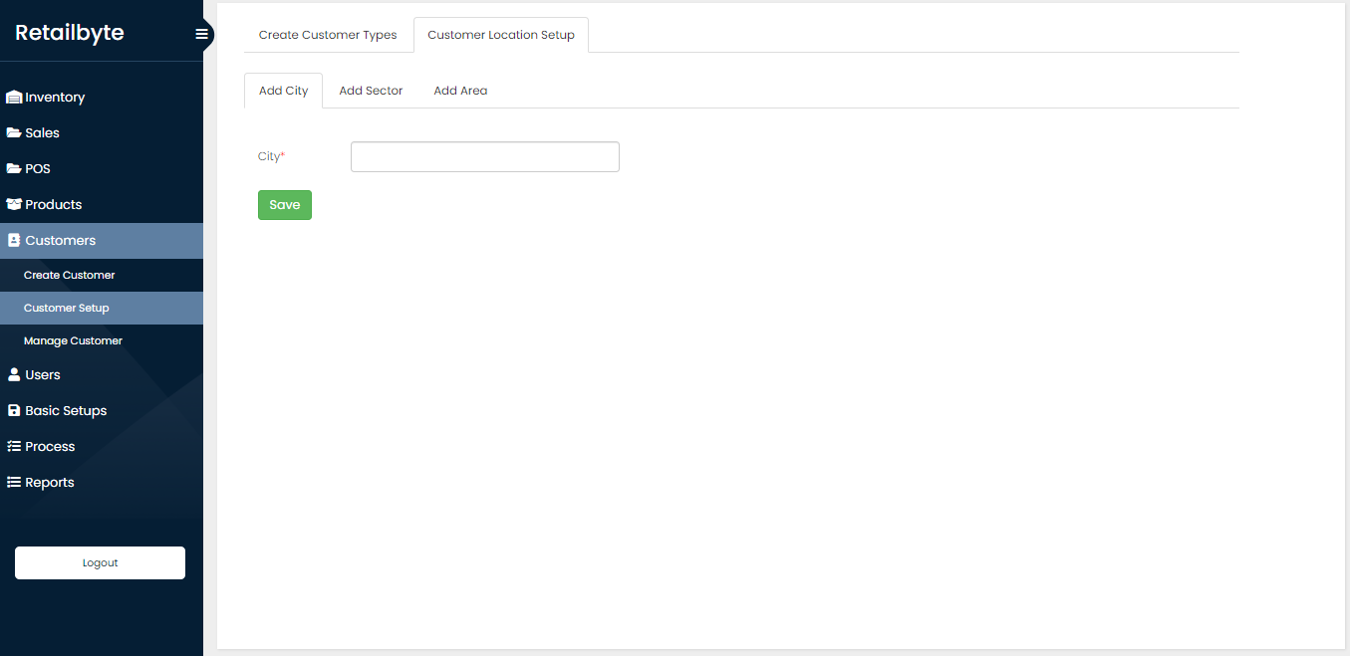
Task: Click the Retailbyte logo text
Action: (70, 33)
